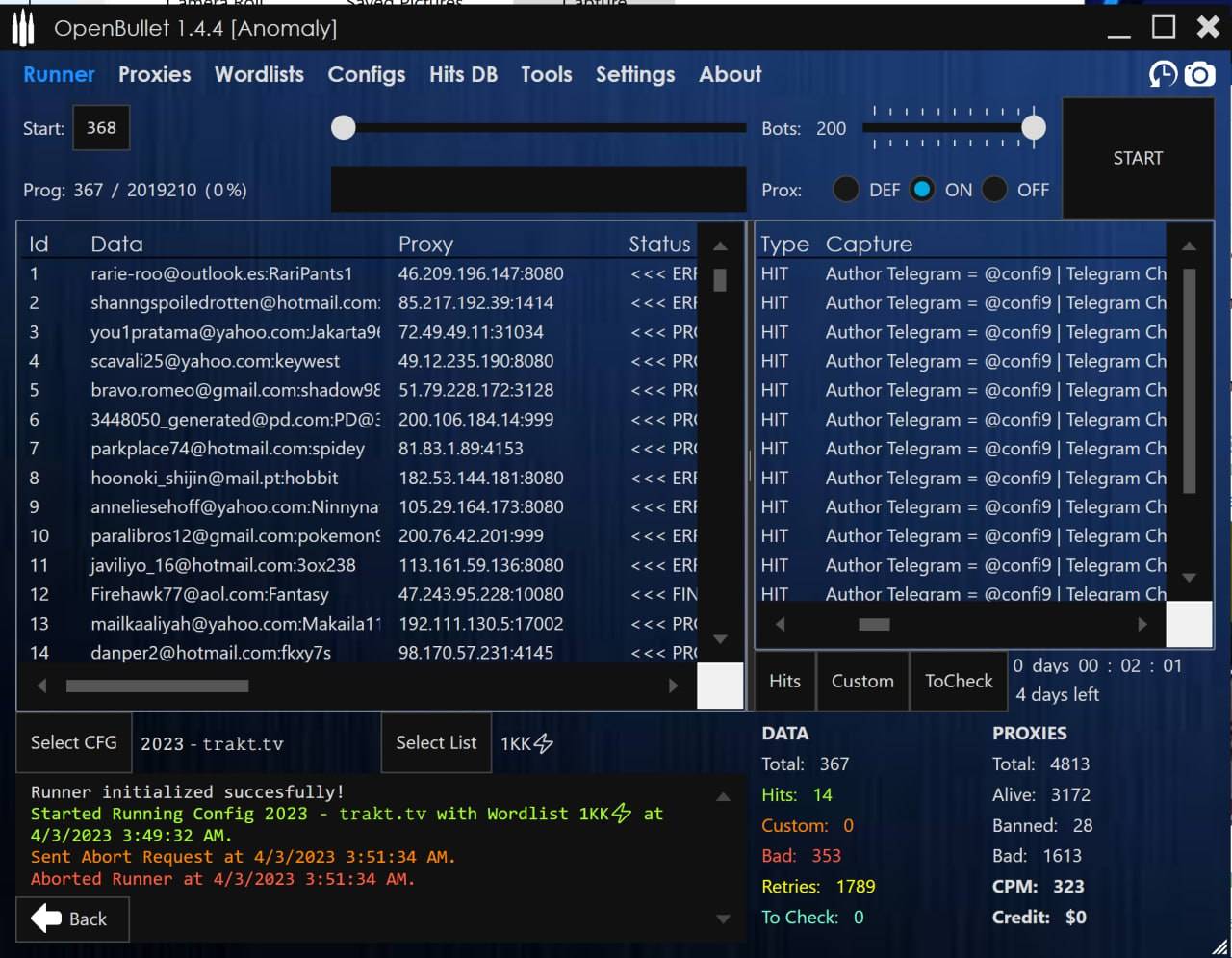Screen dimensions: 1232x958
Task: Click the OpenBullet bullets logo icon
Action: pos(23,29)
